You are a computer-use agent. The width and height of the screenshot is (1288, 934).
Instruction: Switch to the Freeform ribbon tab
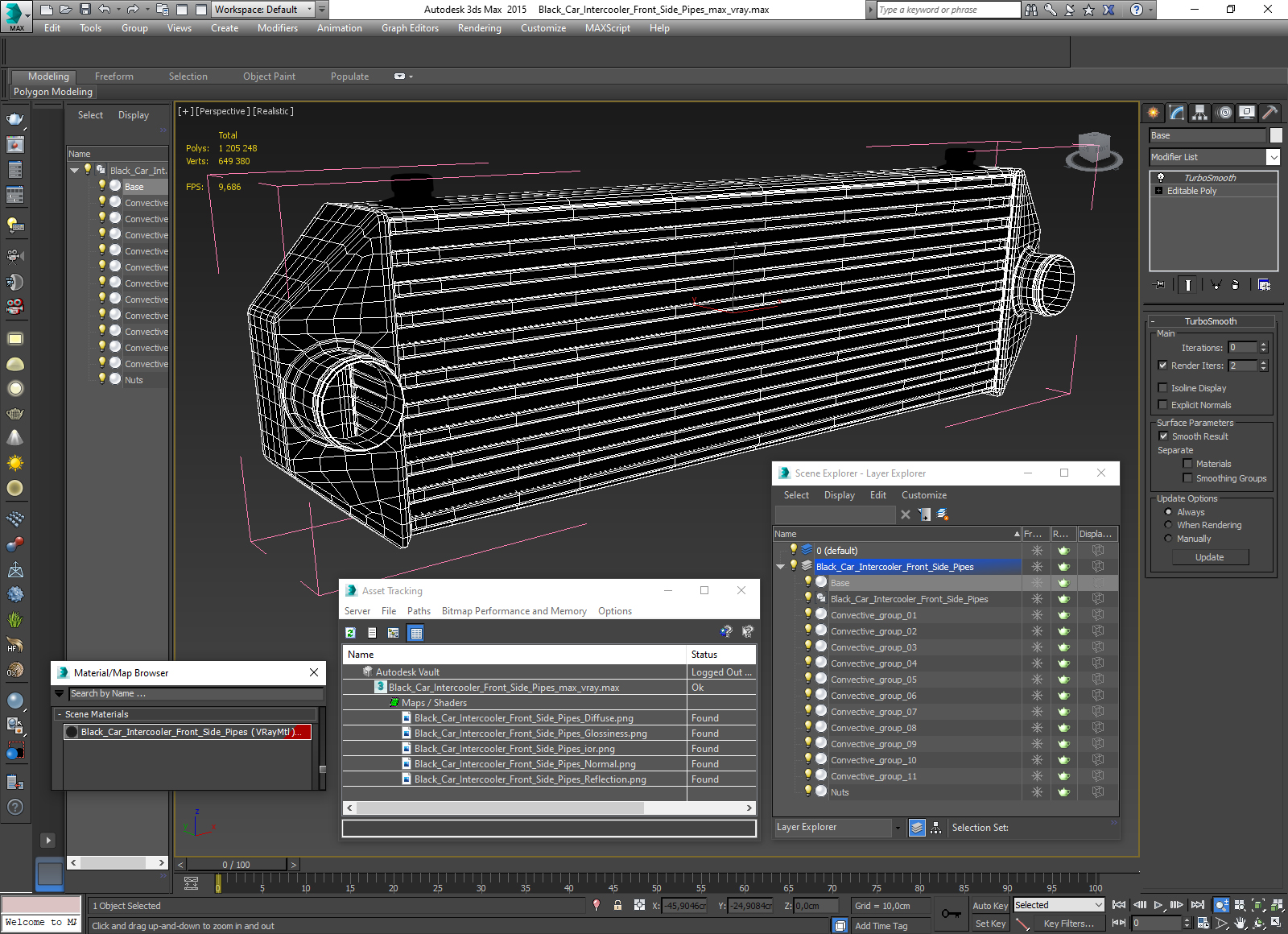(x=114, y=76)
